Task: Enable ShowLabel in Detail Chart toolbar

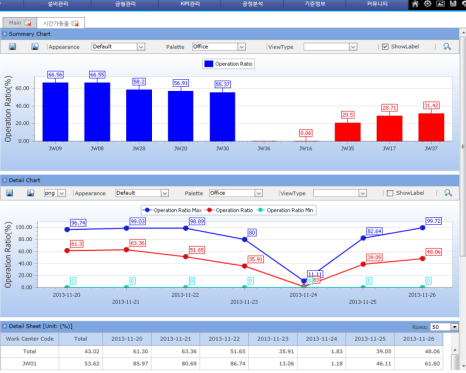Action: coord(390,193)
